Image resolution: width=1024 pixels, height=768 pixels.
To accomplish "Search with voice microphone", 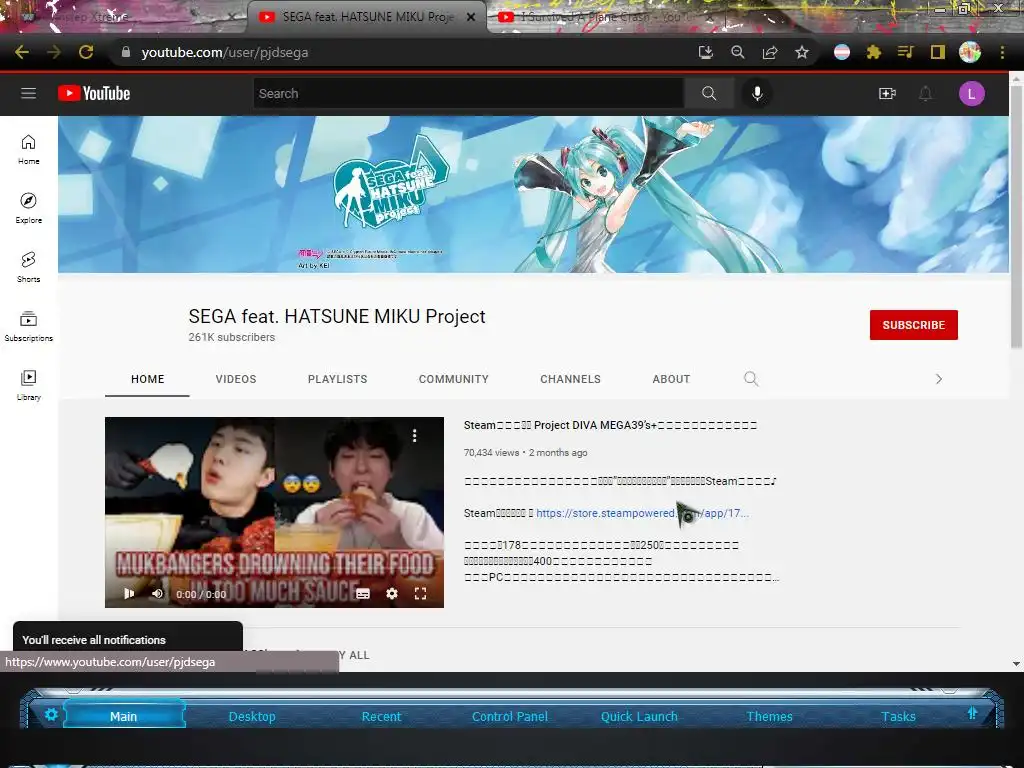I will pyautogui.click(x=757, y=93).
